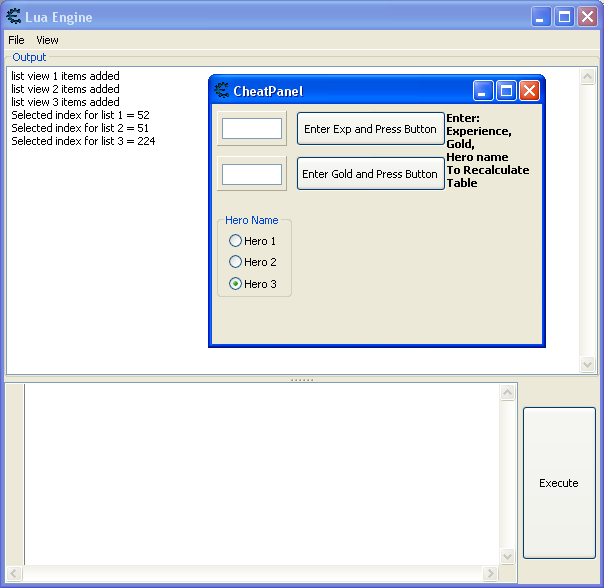Click the Output pane scroll down arrow
This screenshot has height=588, width=604.
click(x=588, y=365)
